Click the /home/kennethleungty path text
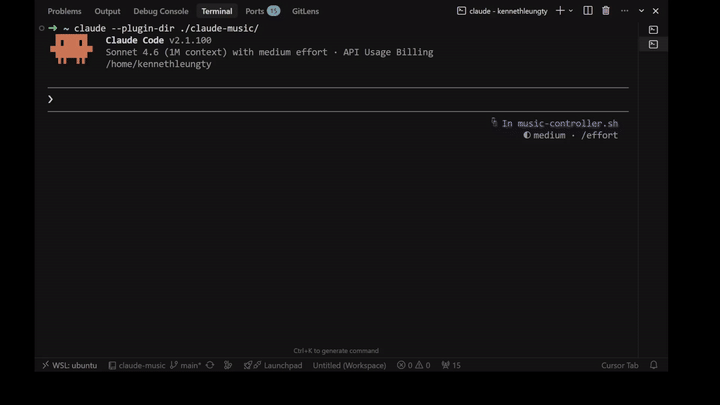720x405 pixels. click(158, 64)
